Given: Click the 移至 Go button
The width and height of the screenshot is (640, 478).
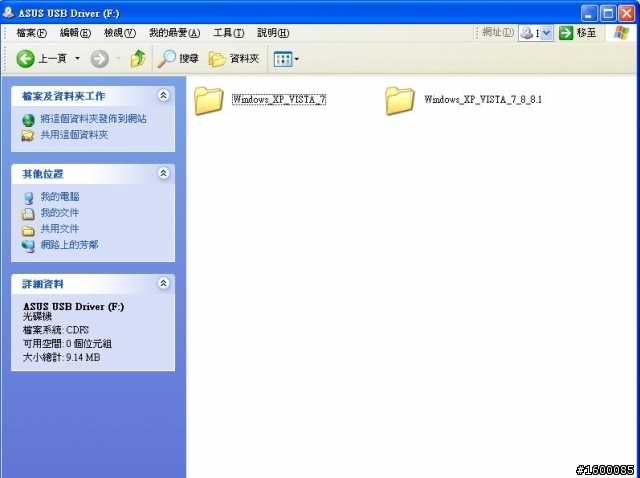Looking at the screenshot, I should coord(578,33).
